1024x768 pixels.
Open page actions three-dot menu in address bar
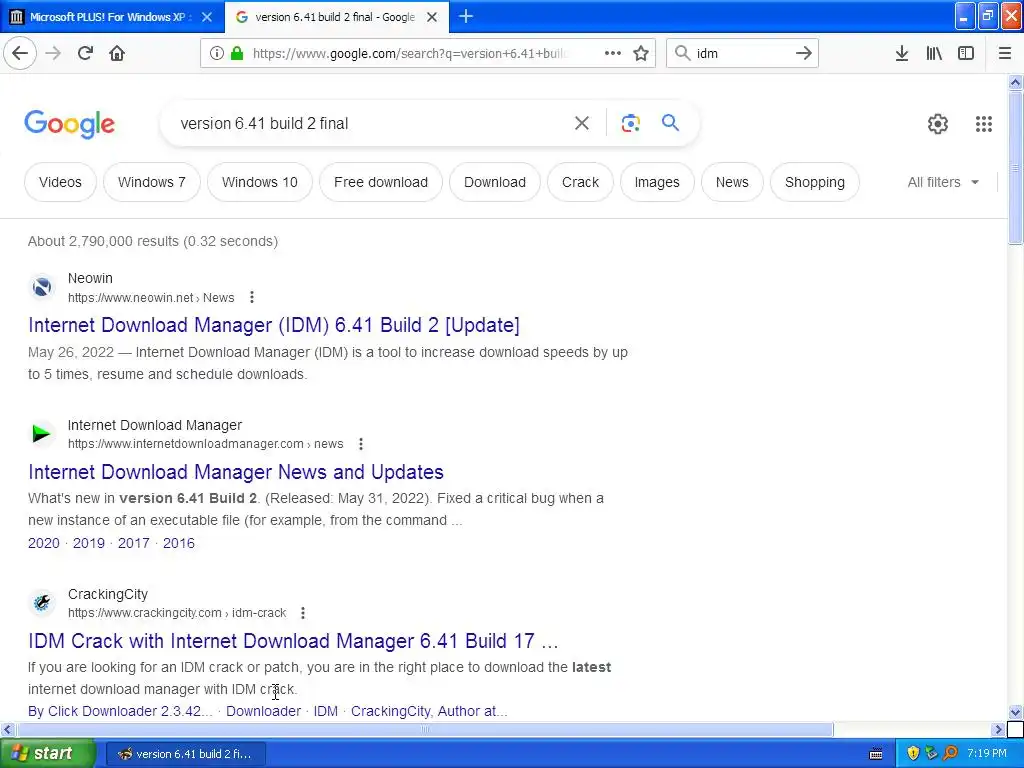coord(613,53)
